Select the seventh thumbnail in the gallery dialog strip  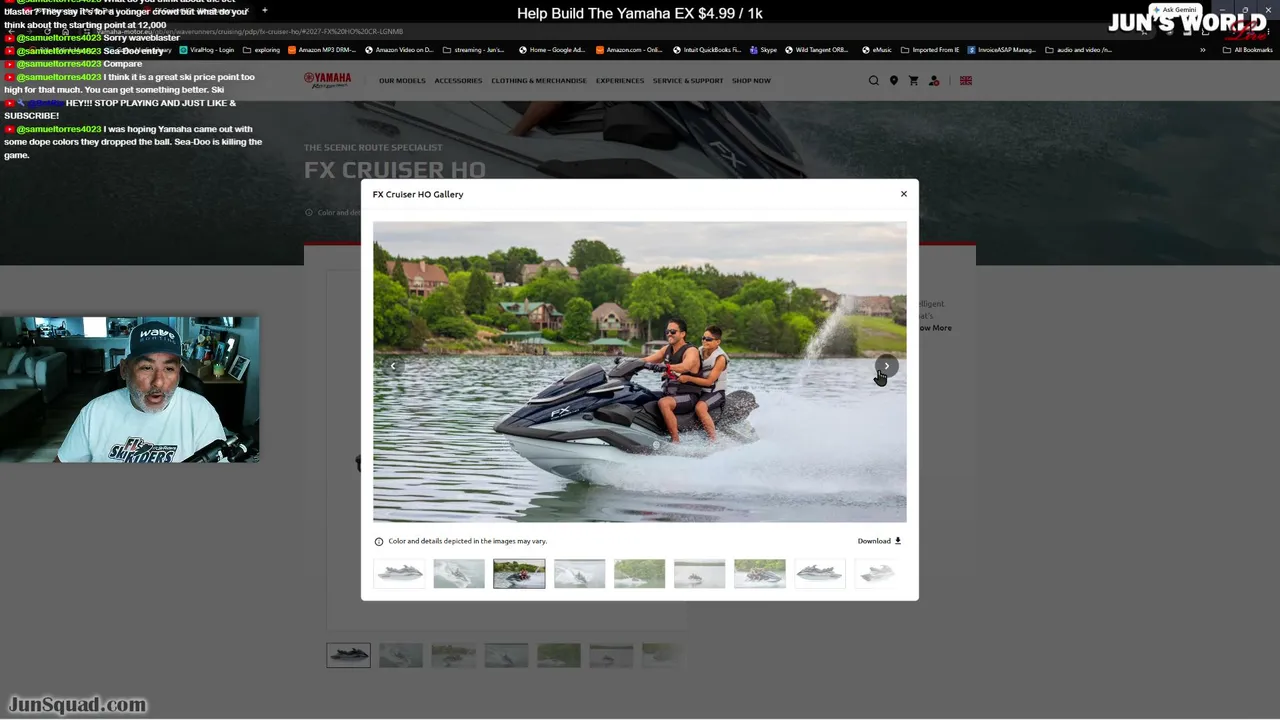pyautogui.click(x=759, y=573)
